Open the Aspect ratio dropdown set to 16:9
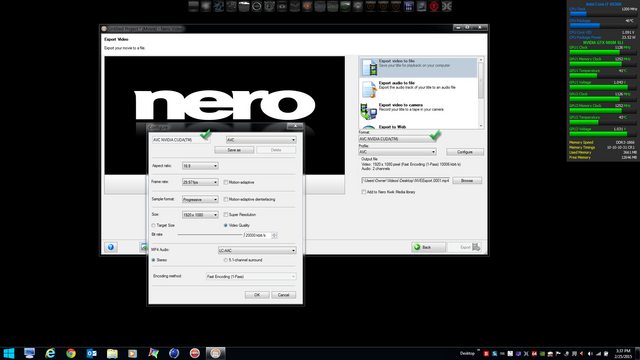Image resolution: width=640 pixels, height=360 pixels. coord(200,166)
